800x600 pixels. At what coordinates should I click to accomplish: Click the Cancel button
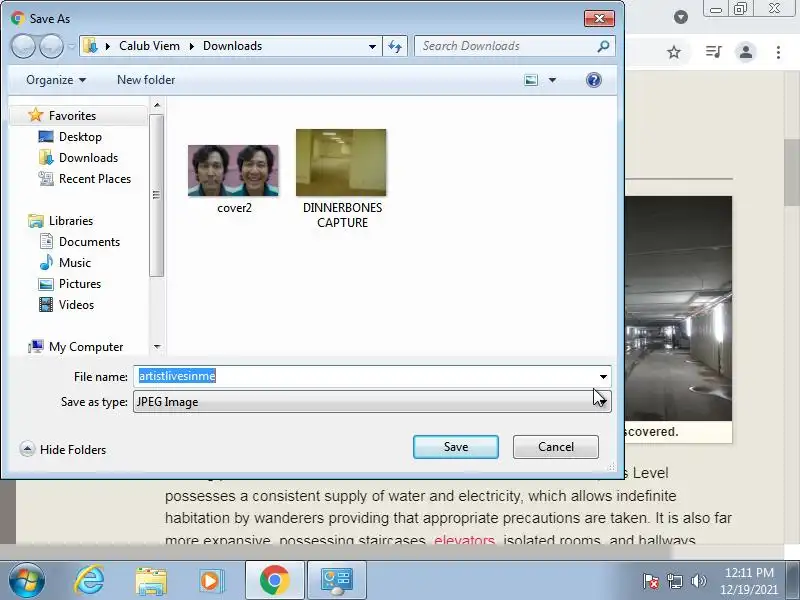(x=556, y=447)
